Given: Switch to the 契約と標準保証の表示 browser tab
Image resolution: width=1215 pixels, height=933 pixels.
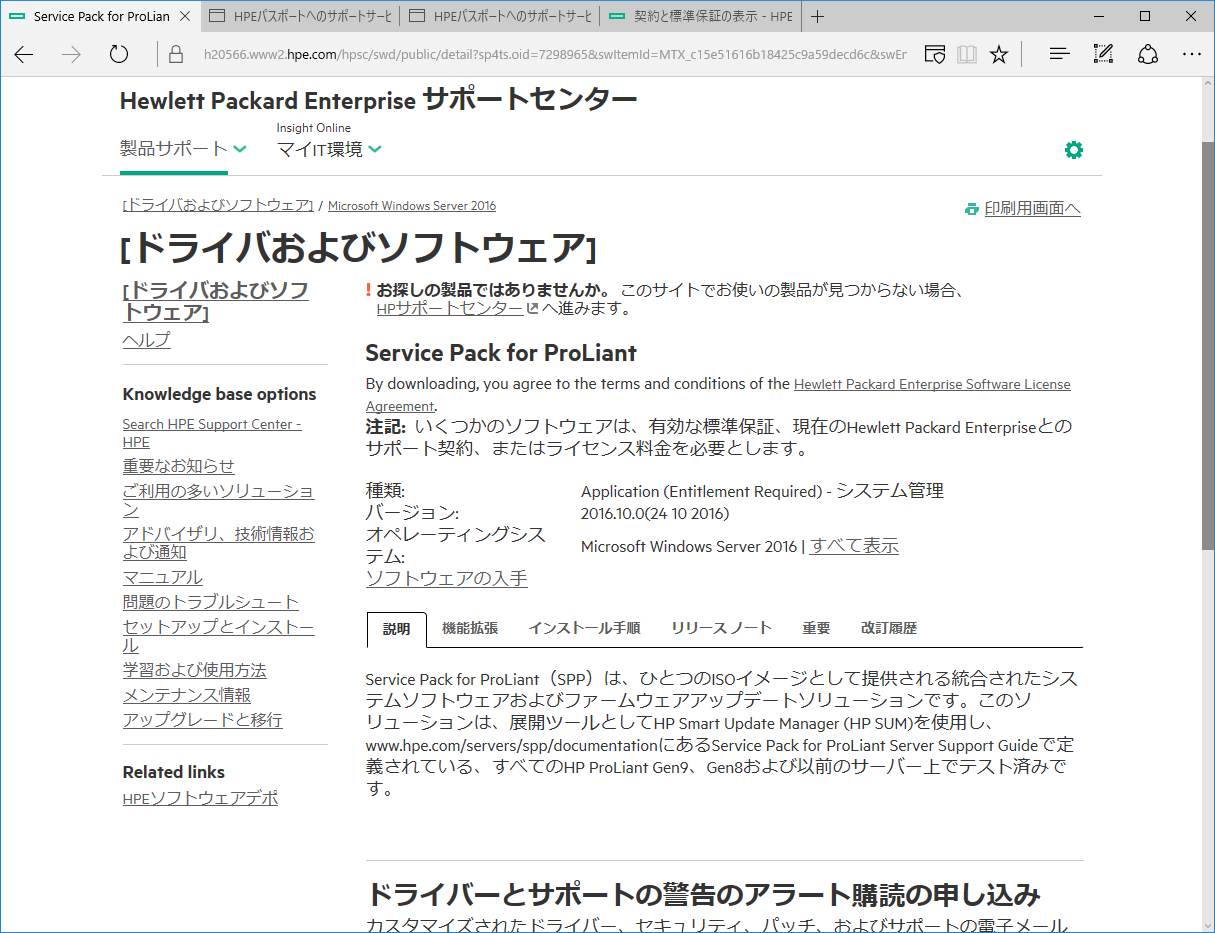Looking at the screenshot, I should pos(700,16).
